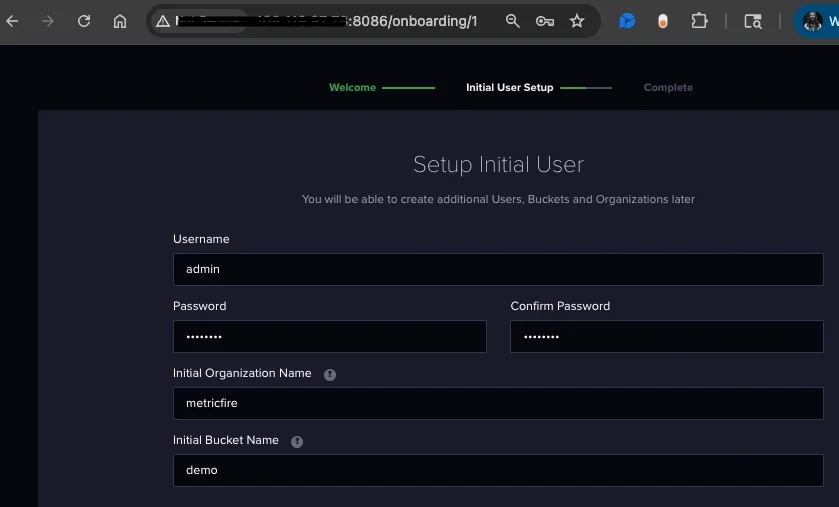Screen dimensions: 839x507
Task: Click the browser forward arrow
Action: pos(48,21)
